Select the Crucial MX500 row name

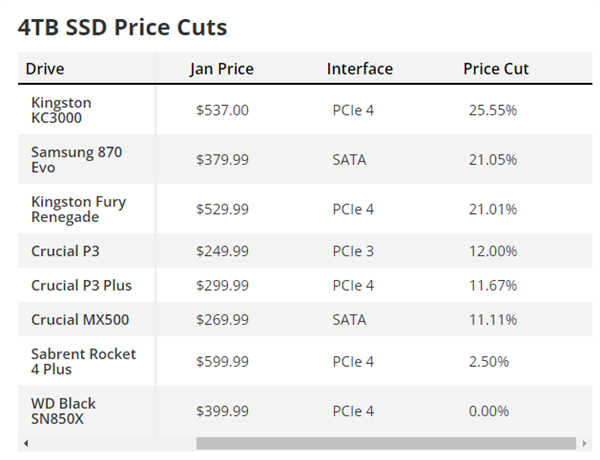80,320
